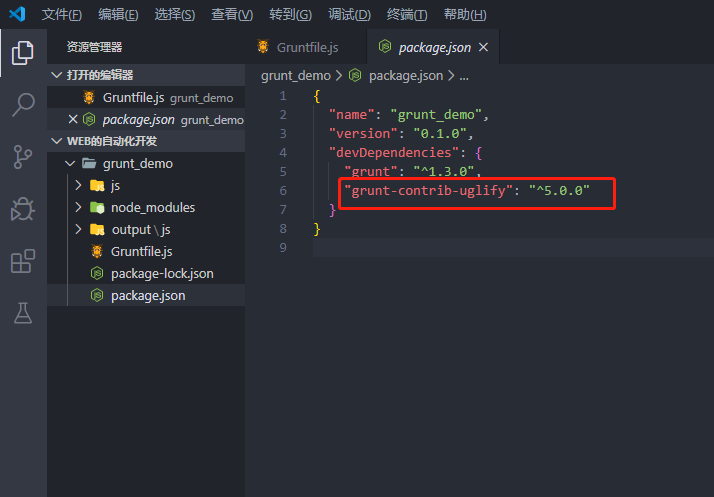Click the node icon in the breadcrumb
Image resolution: width=714 pixels, height=497 pixels.
pos(355,75)
